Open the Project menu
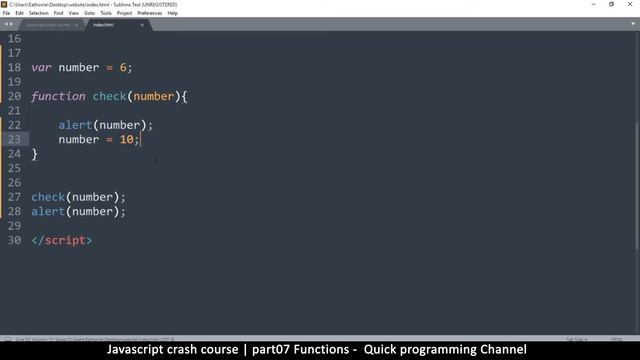The width and height of the screenshot is (640, 360). [x=124, y=13]
